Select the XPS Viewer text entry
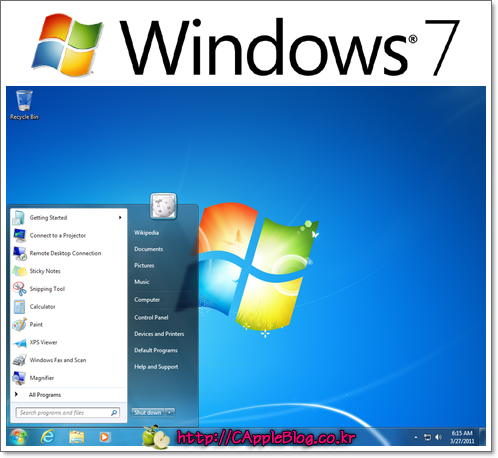This screenshot has height=458, width=498. click(x=43, y=342)
